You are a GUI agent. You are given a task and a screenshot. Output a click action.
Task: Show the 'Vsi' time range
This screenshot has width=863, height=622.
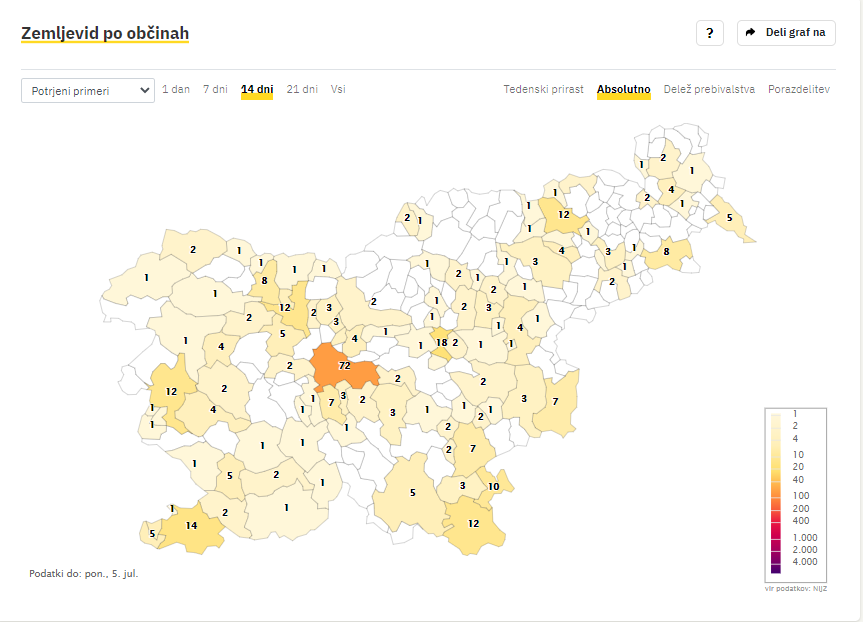pyautogui.click(x=338, y=89)
